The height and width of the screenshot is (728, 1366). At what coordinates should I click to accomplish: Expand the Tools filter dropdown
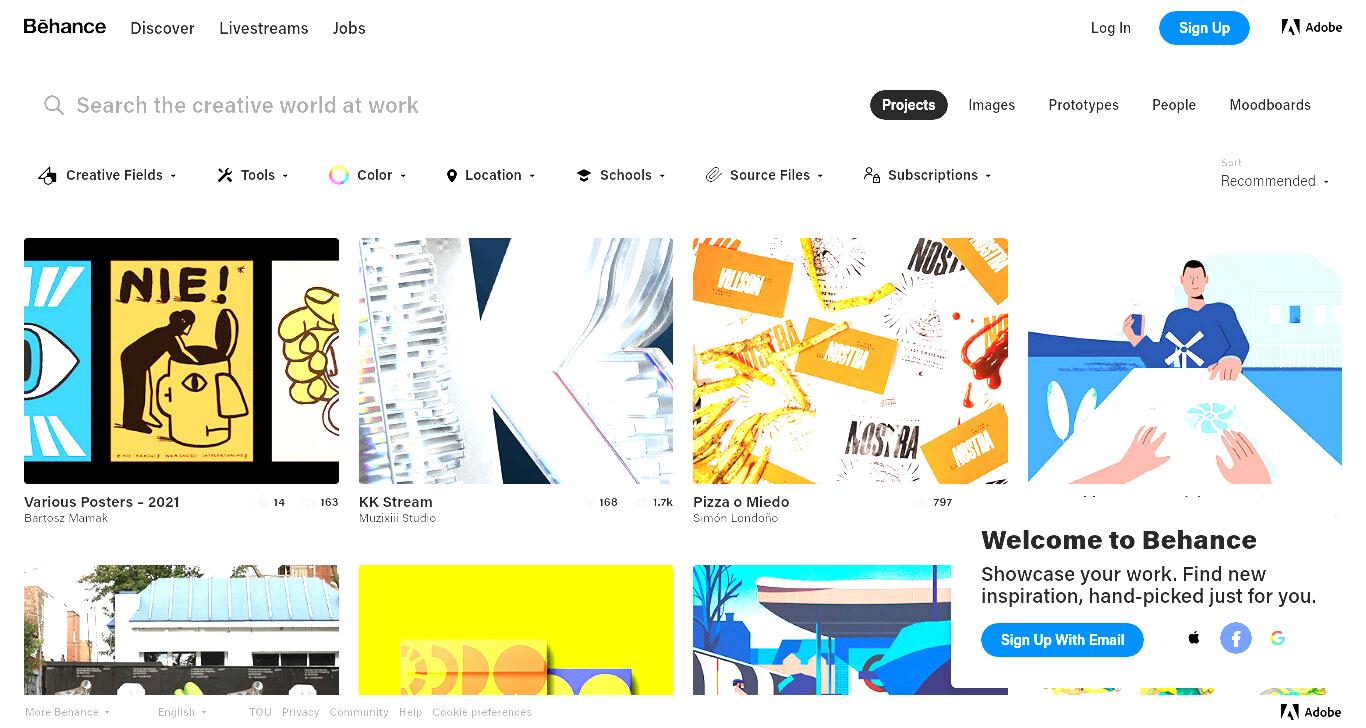pyautogui.click(x=253, y=175)
